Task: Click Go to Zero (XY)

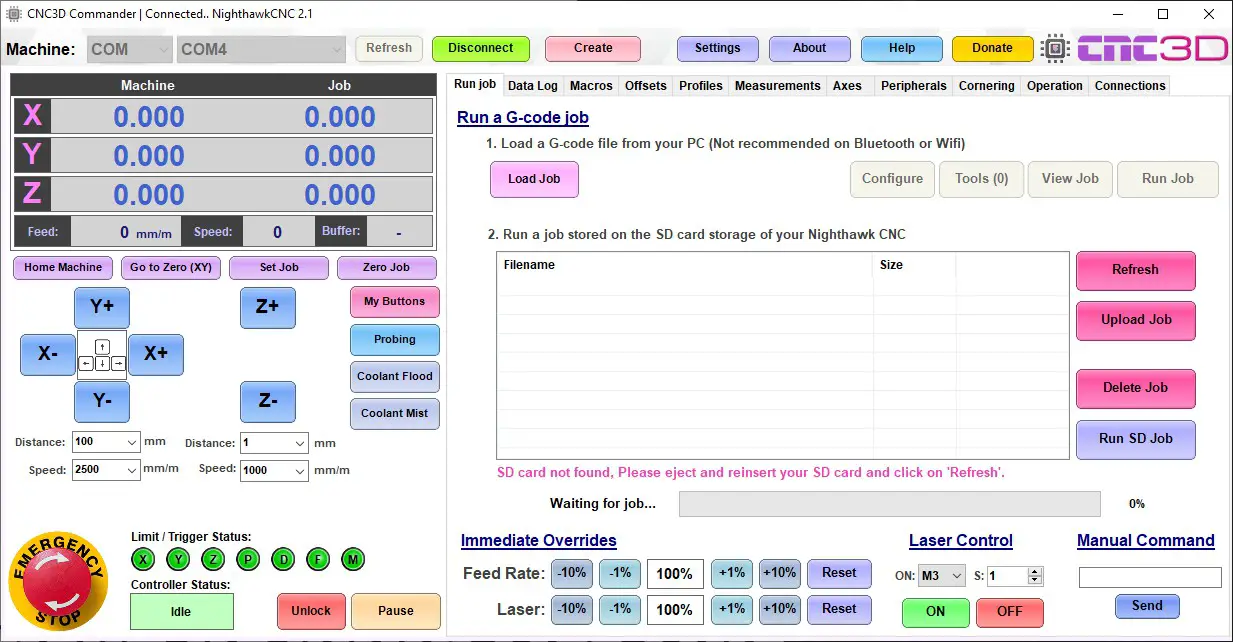Action: click(x=171, y=268)
